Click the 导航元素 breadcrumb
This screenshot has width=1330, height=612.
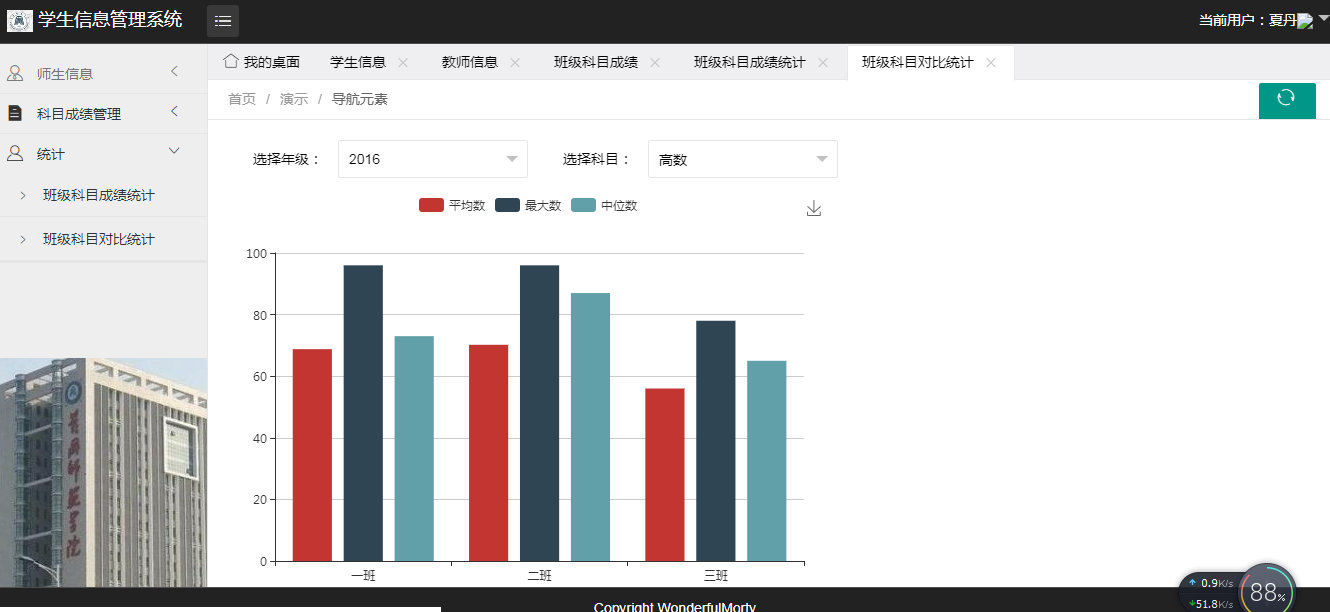tap(360, 99)
